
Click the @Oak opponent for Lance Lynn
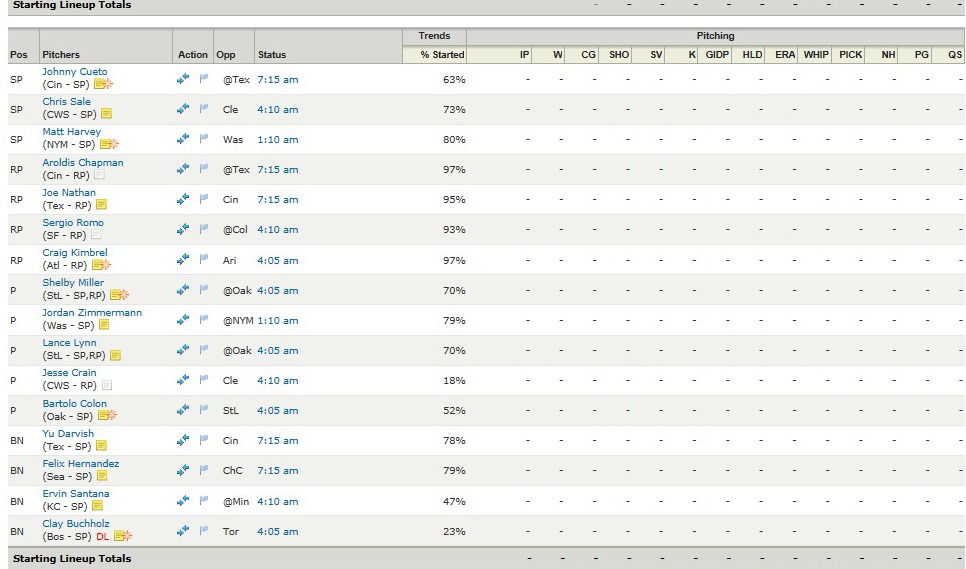[237, 350]
